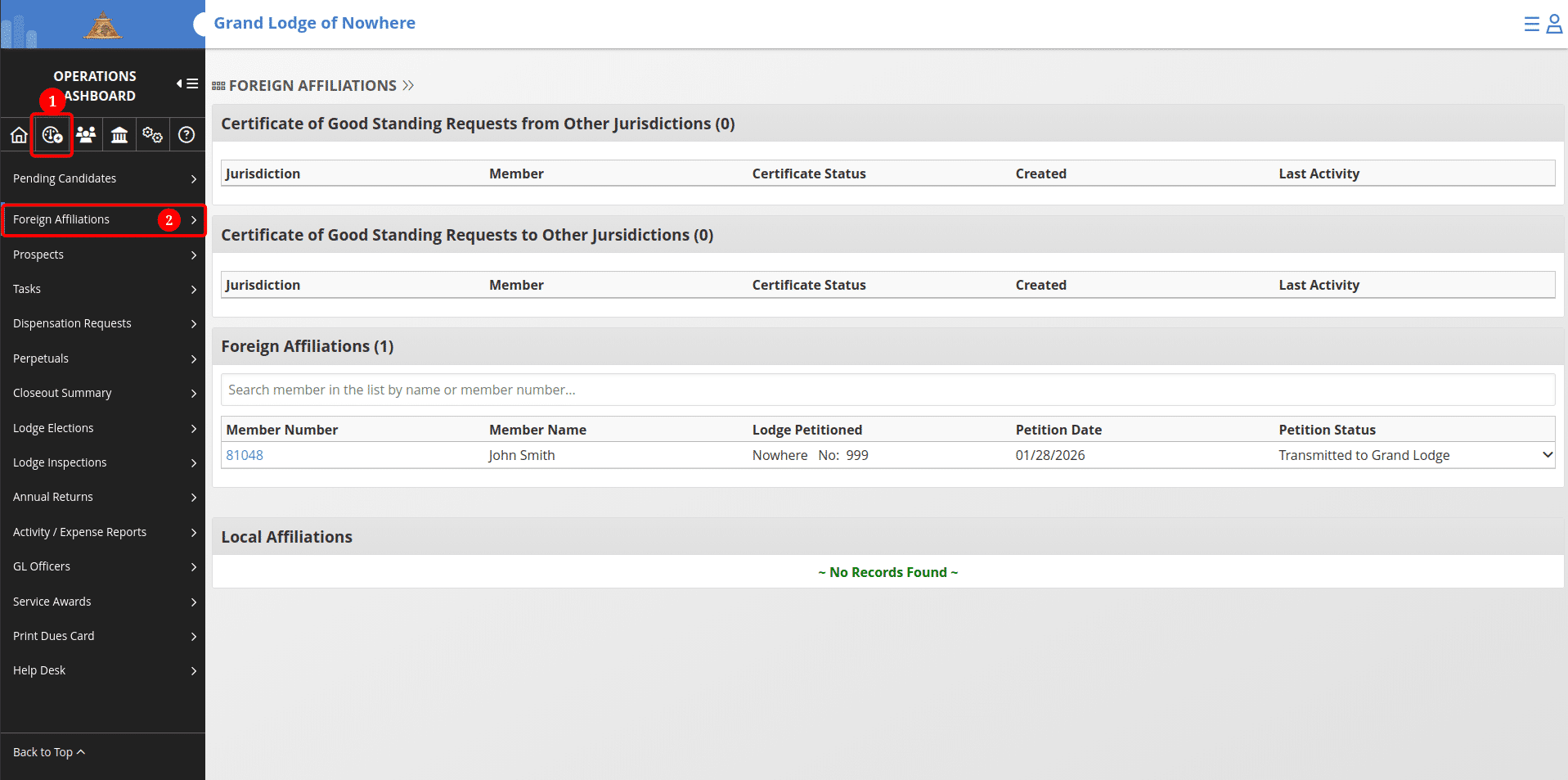Click 'Nowhere No: 999' lodge cell
This screenshot has width=1568, height=780.
click(x=811, y=455)
